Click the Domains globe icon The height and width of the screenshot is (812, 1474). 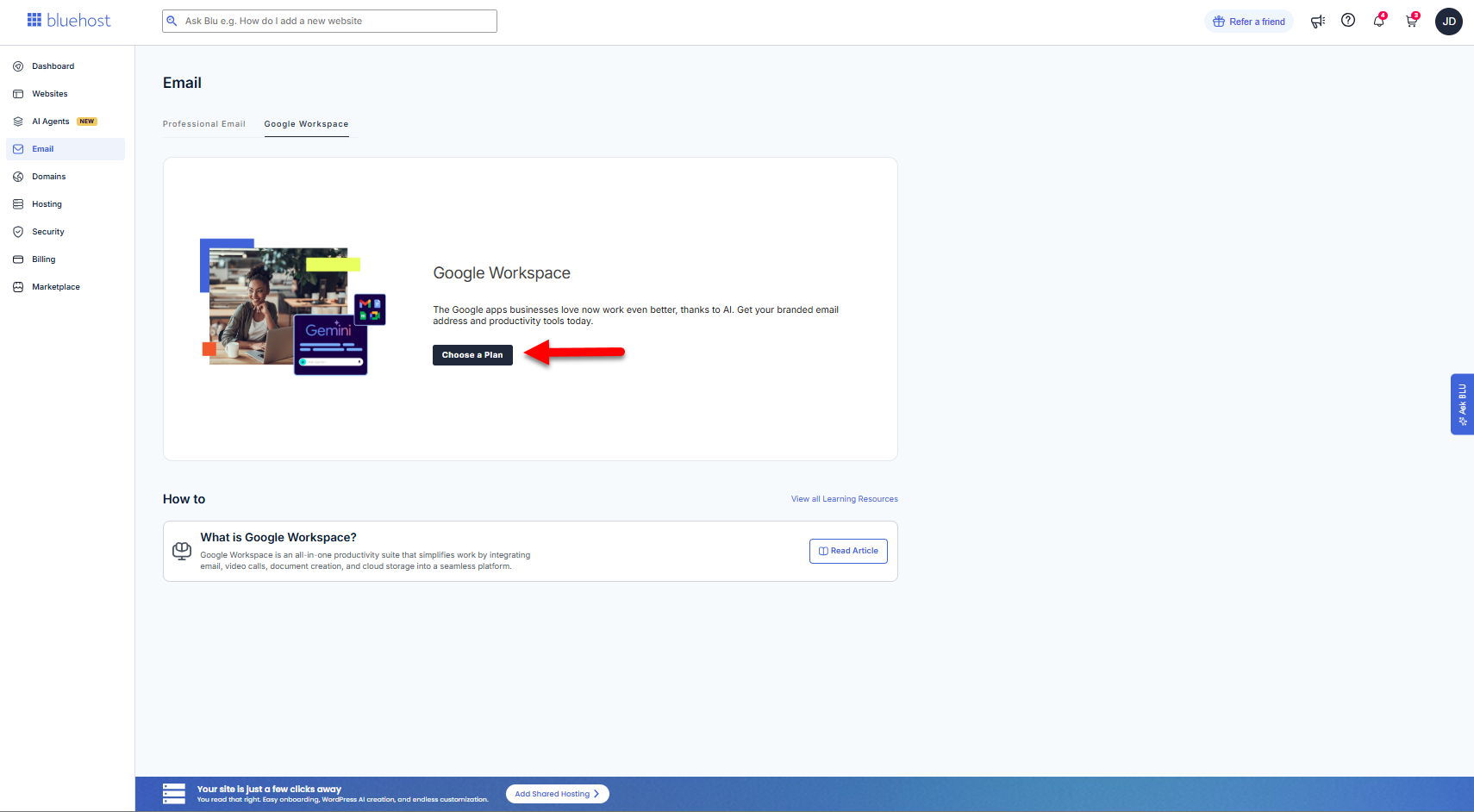click(x=18, y=177)
